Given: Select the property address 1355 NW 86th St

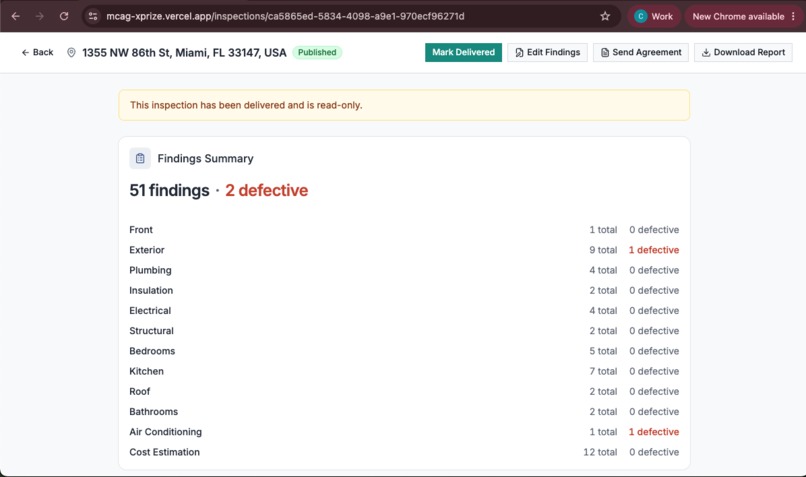Looking at the screenshot, I should pos(184,52).
